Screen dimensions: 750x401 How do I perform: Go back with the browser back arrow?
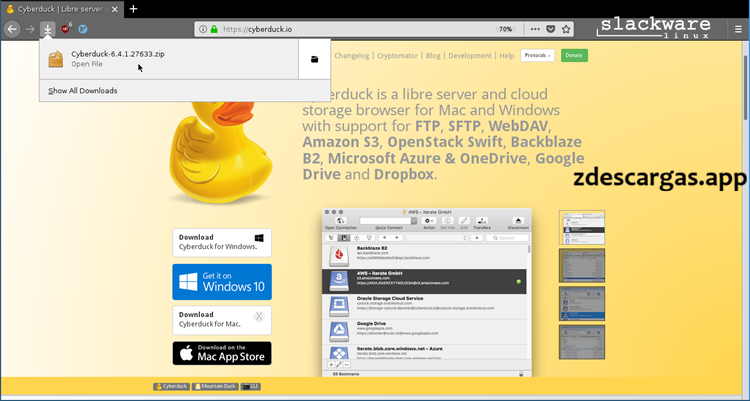coord(12,29)
